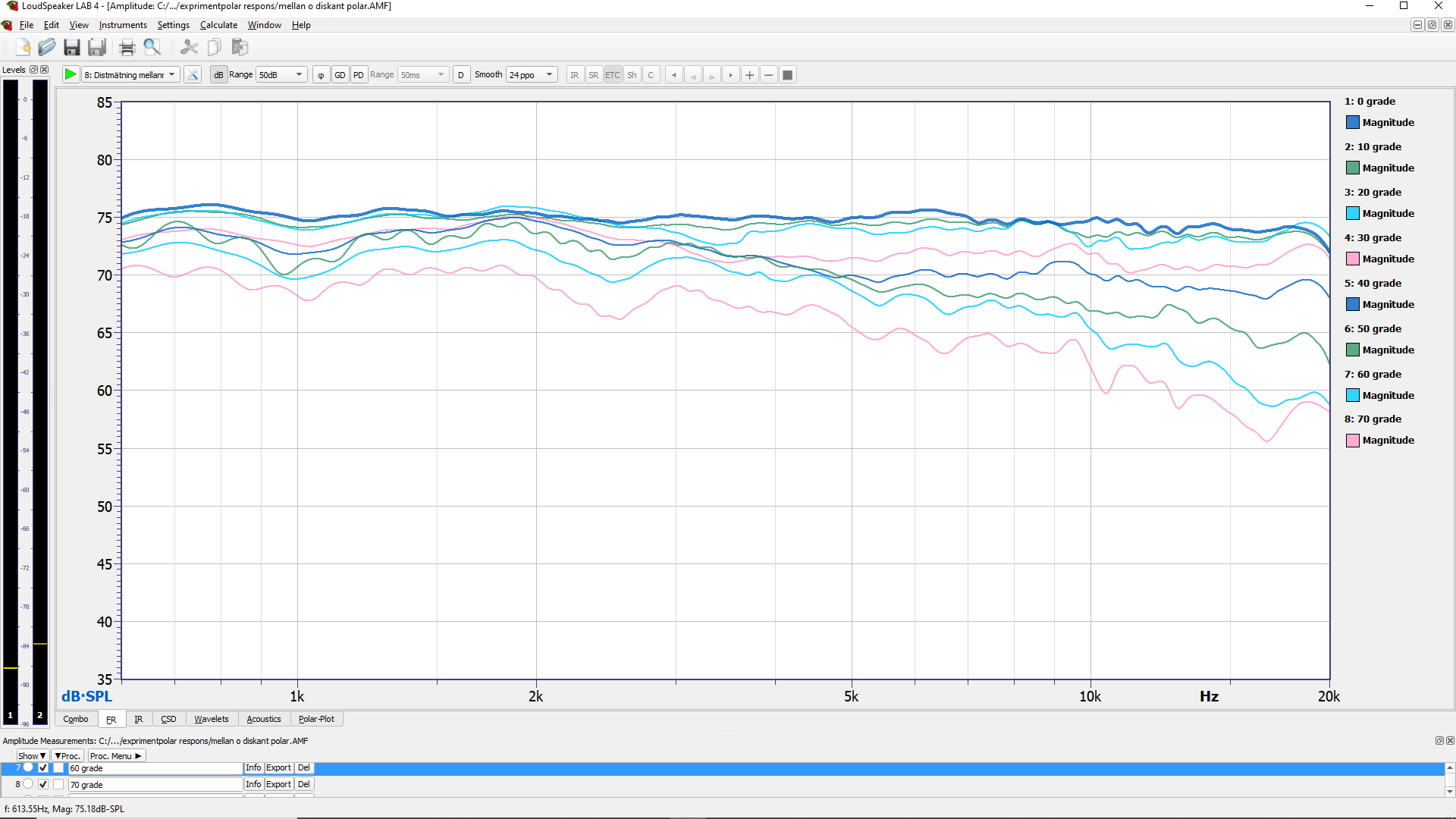Screen dimensions: 1456x819
Task: Click the green swatch for 10 grade
Action: tap(1353, 168)
